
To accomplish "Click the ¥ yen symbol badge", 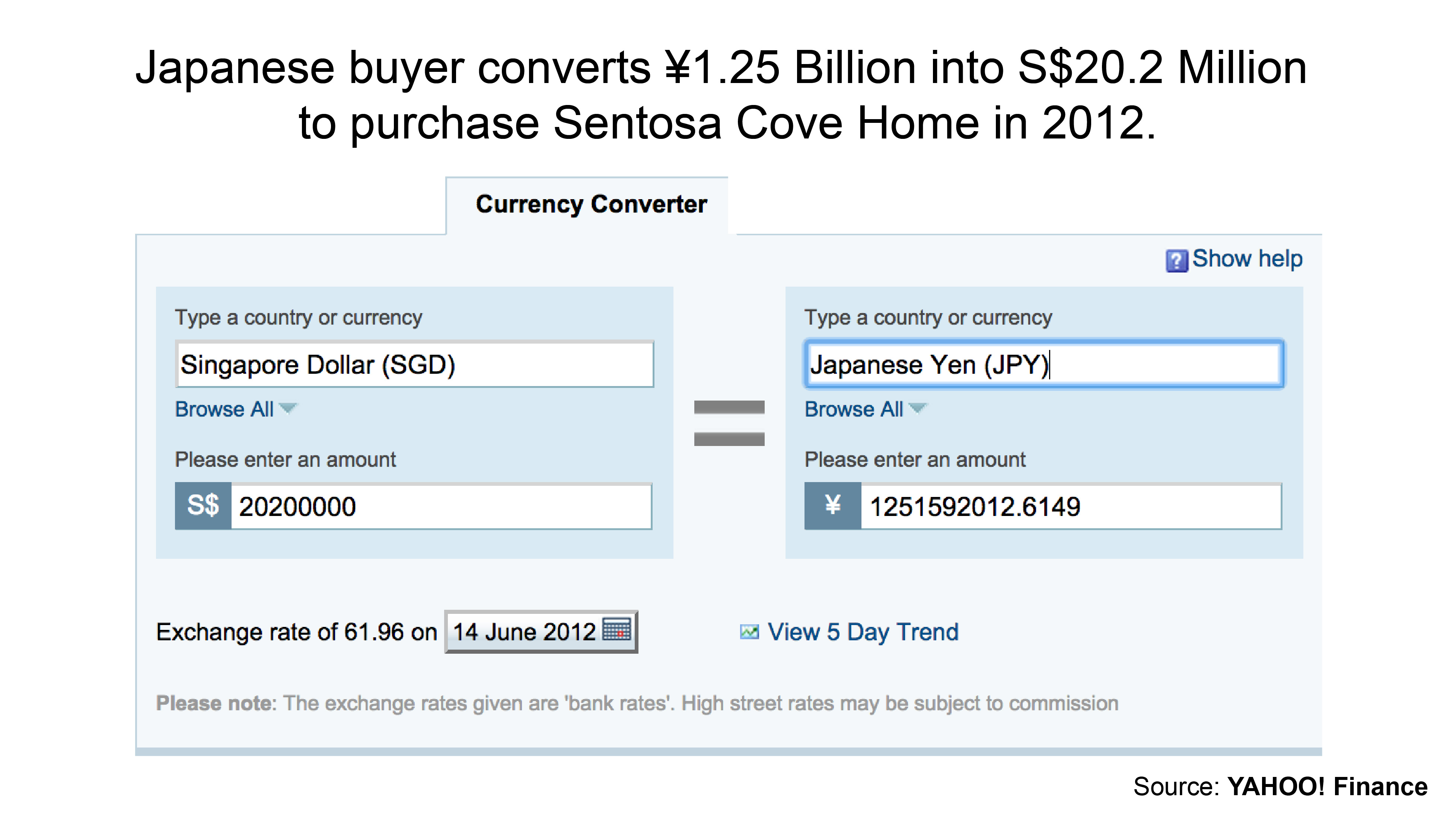I will (x=832, y=506).
